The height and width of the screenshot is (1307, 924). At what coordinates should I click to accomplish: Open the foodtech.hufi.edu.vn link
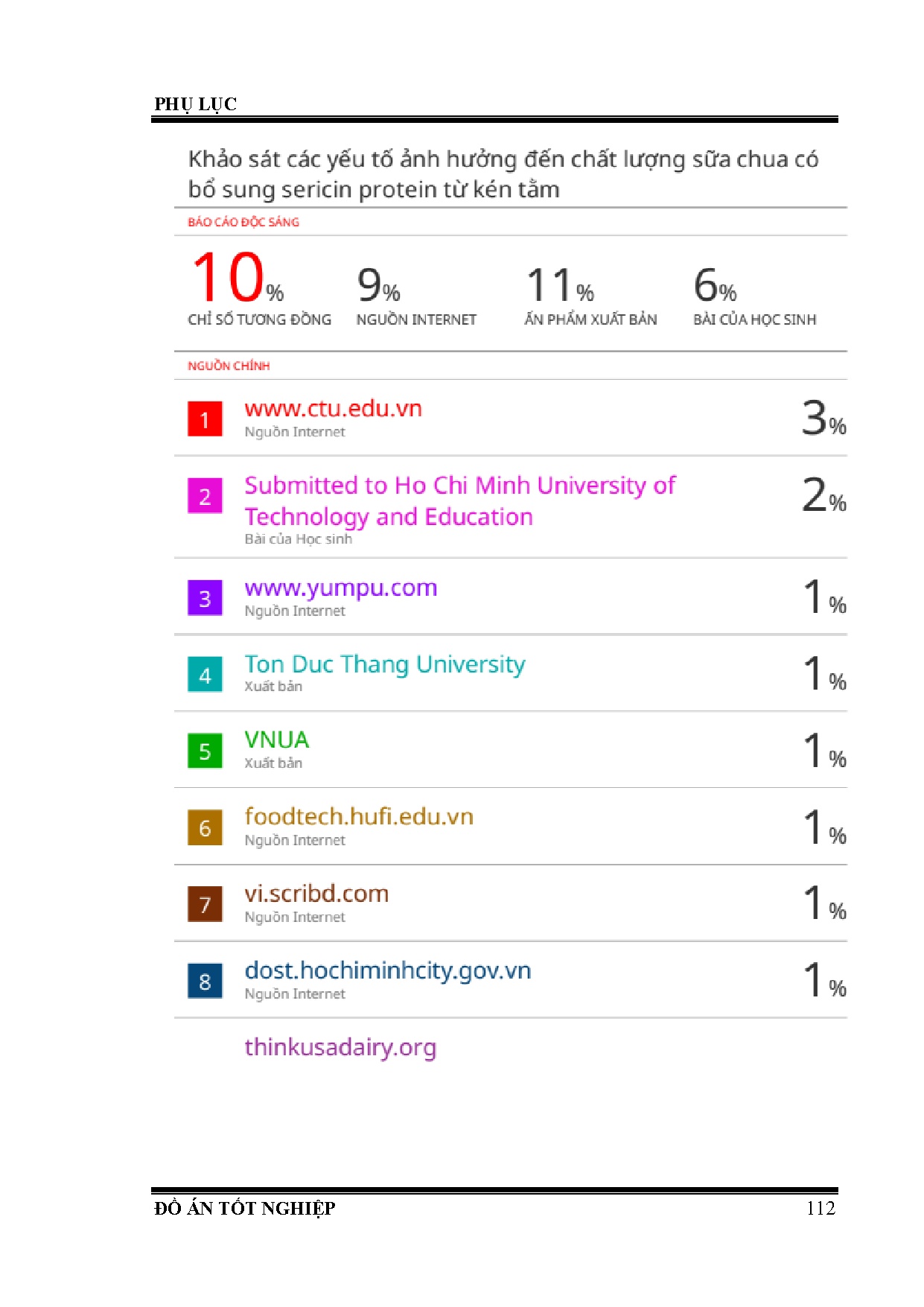click(358, 817)
